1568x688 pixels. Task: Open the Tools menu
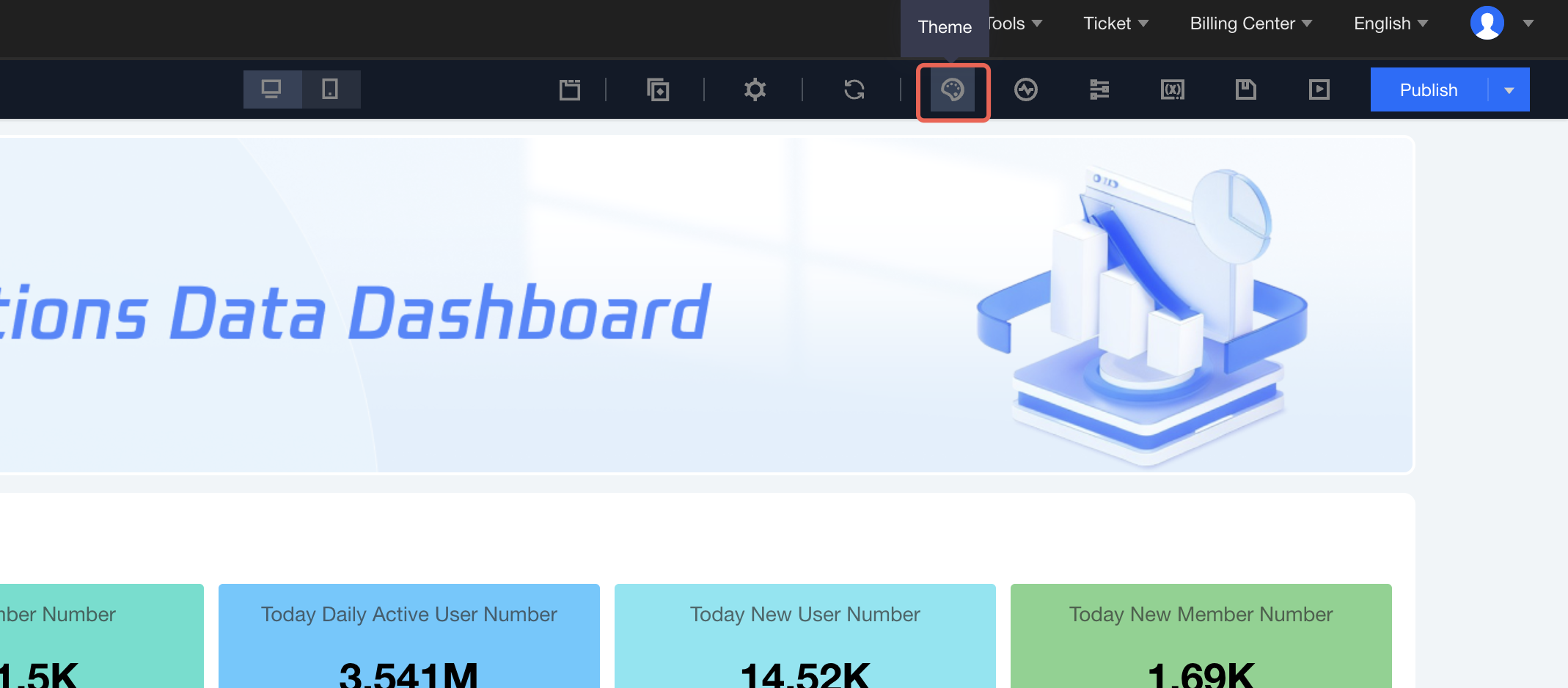point(1016,23)
